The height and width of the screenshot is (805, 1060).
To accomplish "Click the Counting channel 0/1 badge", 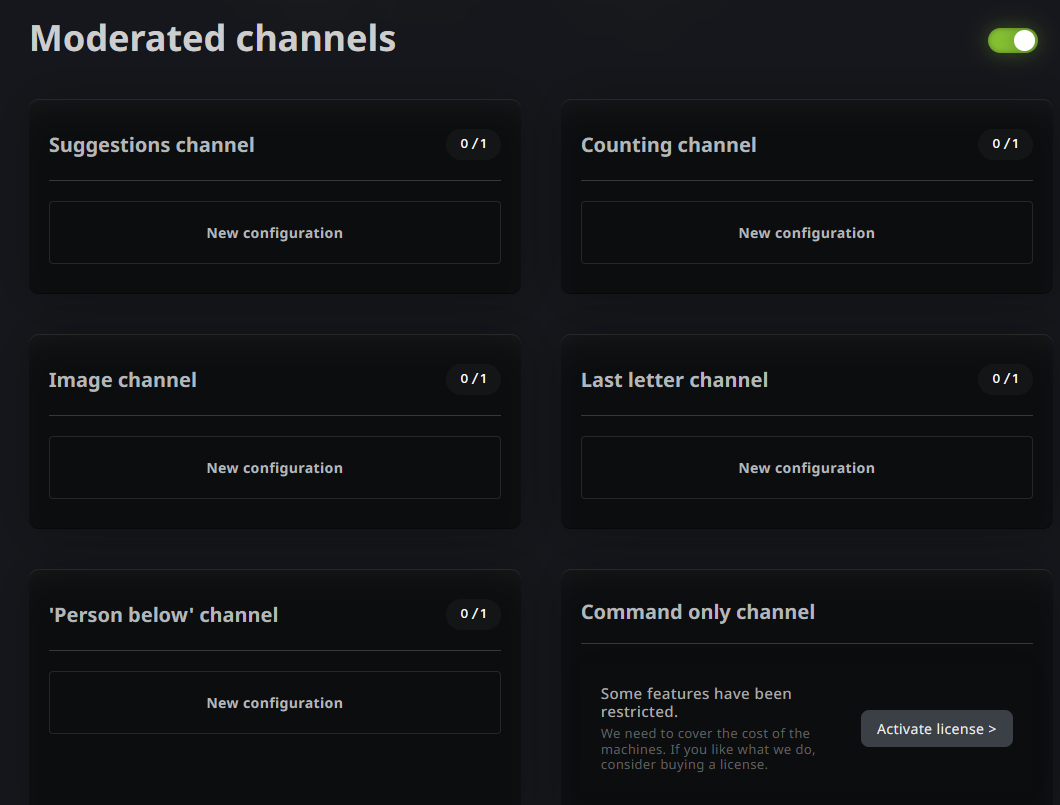I will click(x=1005, y=144).
